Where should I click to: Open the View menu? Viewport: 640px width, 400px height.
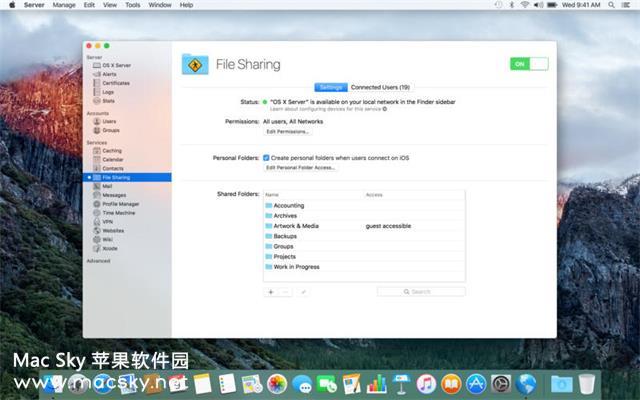[110, 5]
